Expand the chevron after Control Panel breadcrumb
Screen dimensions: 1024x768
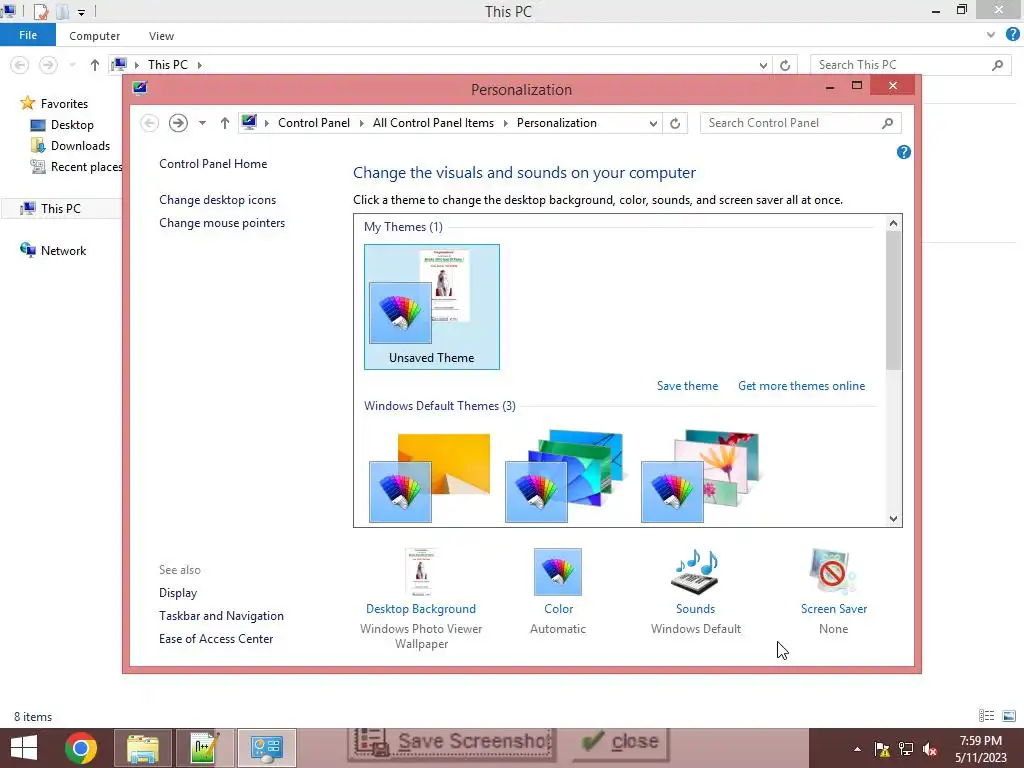(361, 123)
